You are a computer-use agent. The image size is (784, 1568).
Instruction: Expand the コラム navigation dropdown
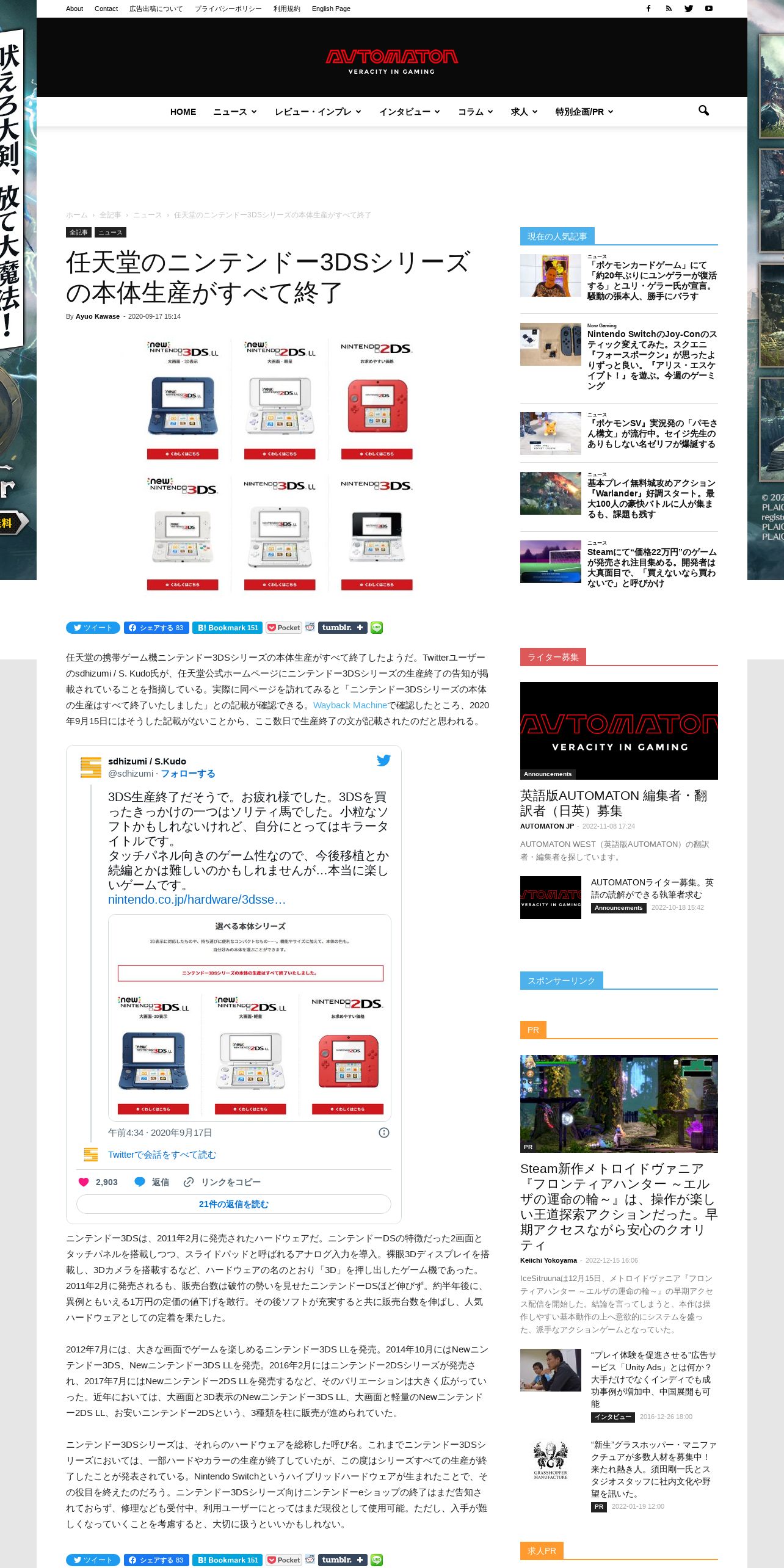point(476,112)
